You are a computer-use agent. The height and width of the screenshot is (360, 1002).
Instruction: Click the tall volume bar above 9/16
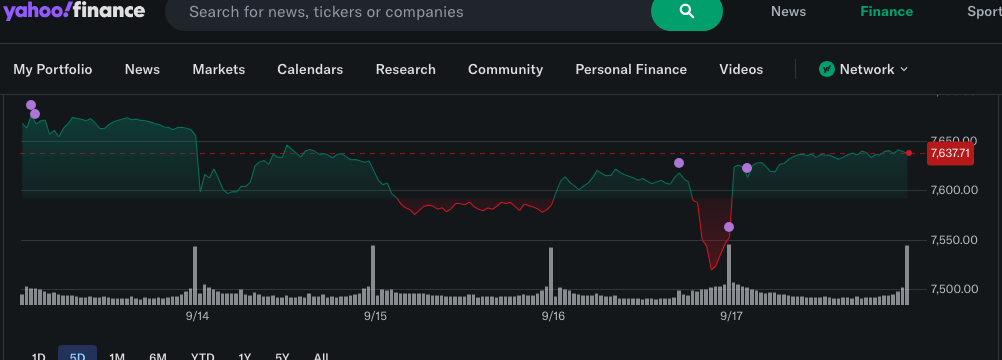tap(551, 276)
